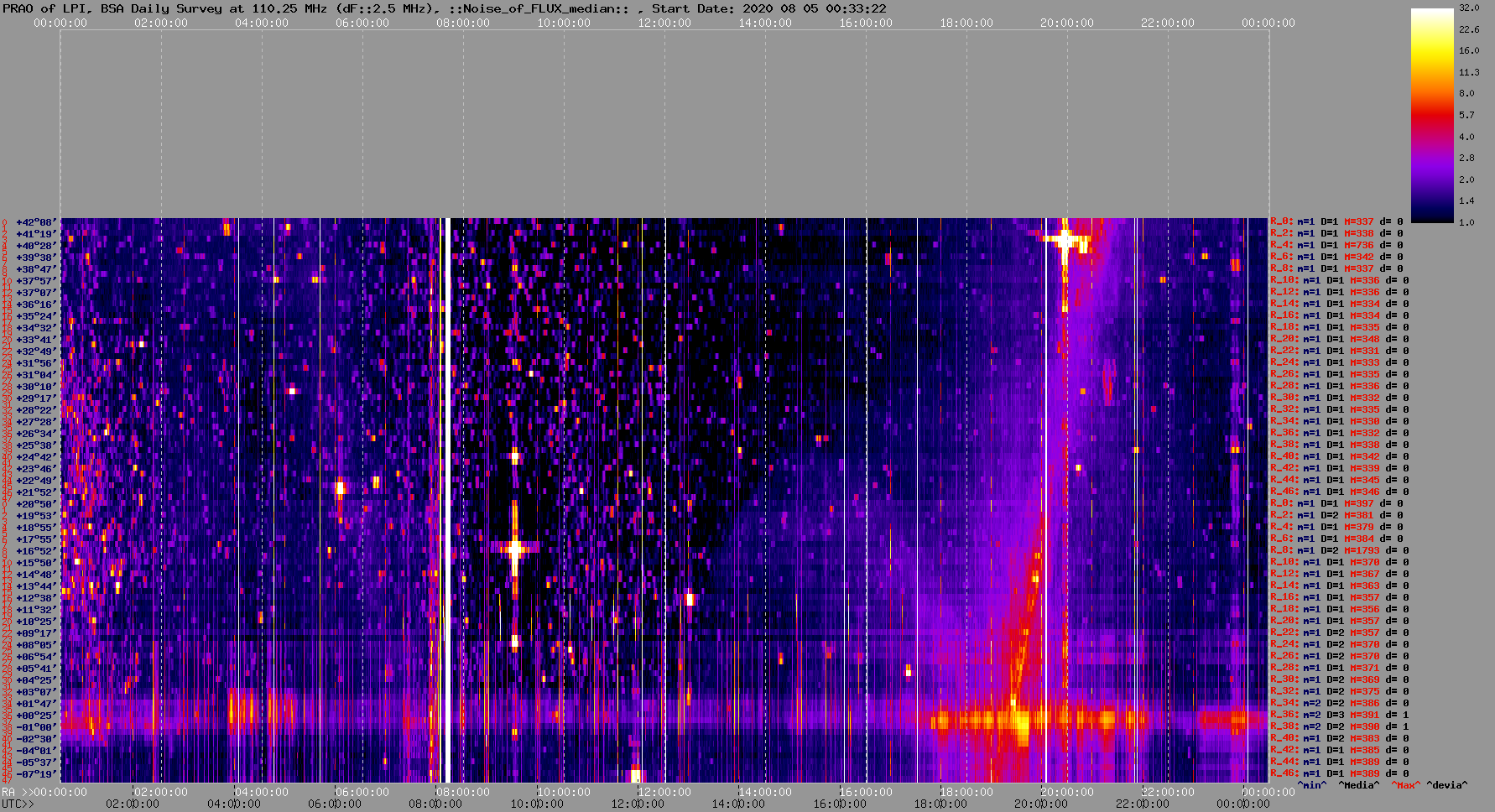Click the statistics row 'R_16: m=1 D=1 M=357'
The width and height of the screenshot is (1495, 812).
click(x=1339, y=598)
